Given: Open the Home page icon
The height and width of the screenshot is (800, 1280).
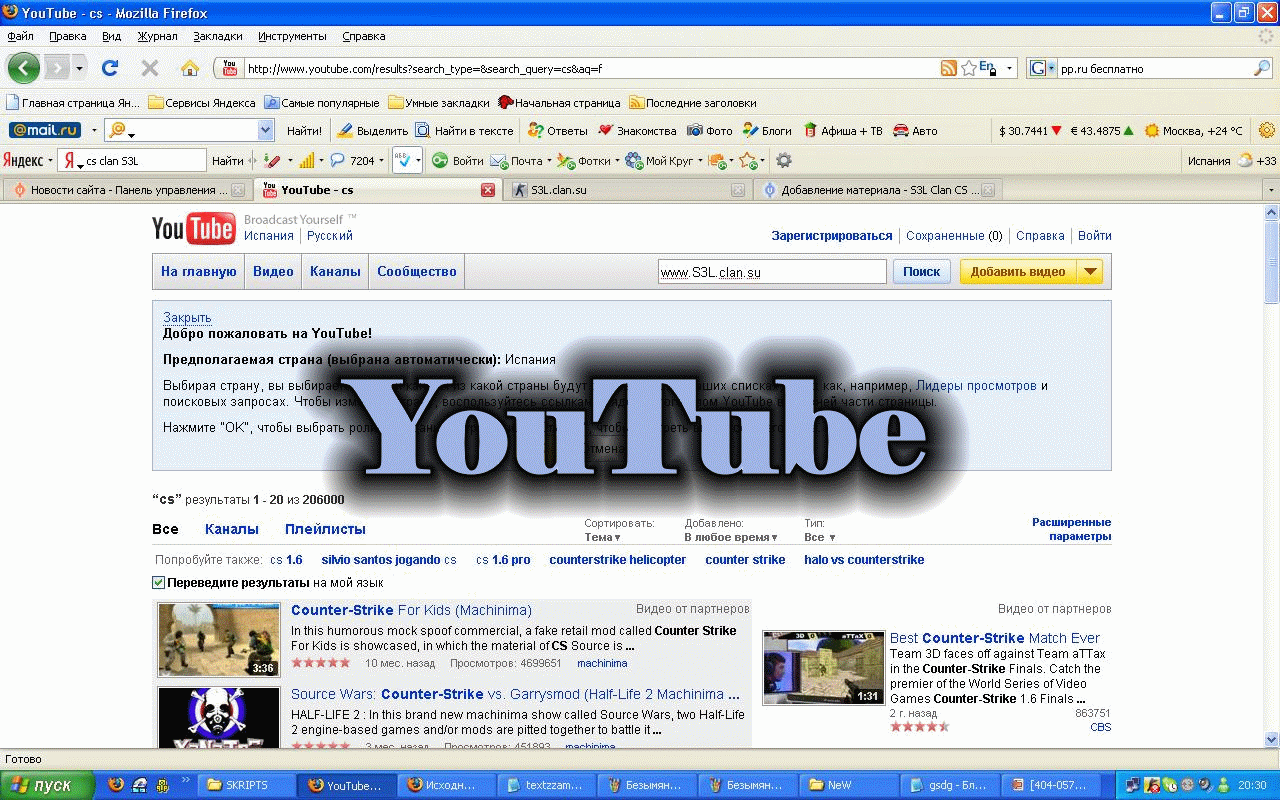Looking at the screenshot, I should 189,68.
